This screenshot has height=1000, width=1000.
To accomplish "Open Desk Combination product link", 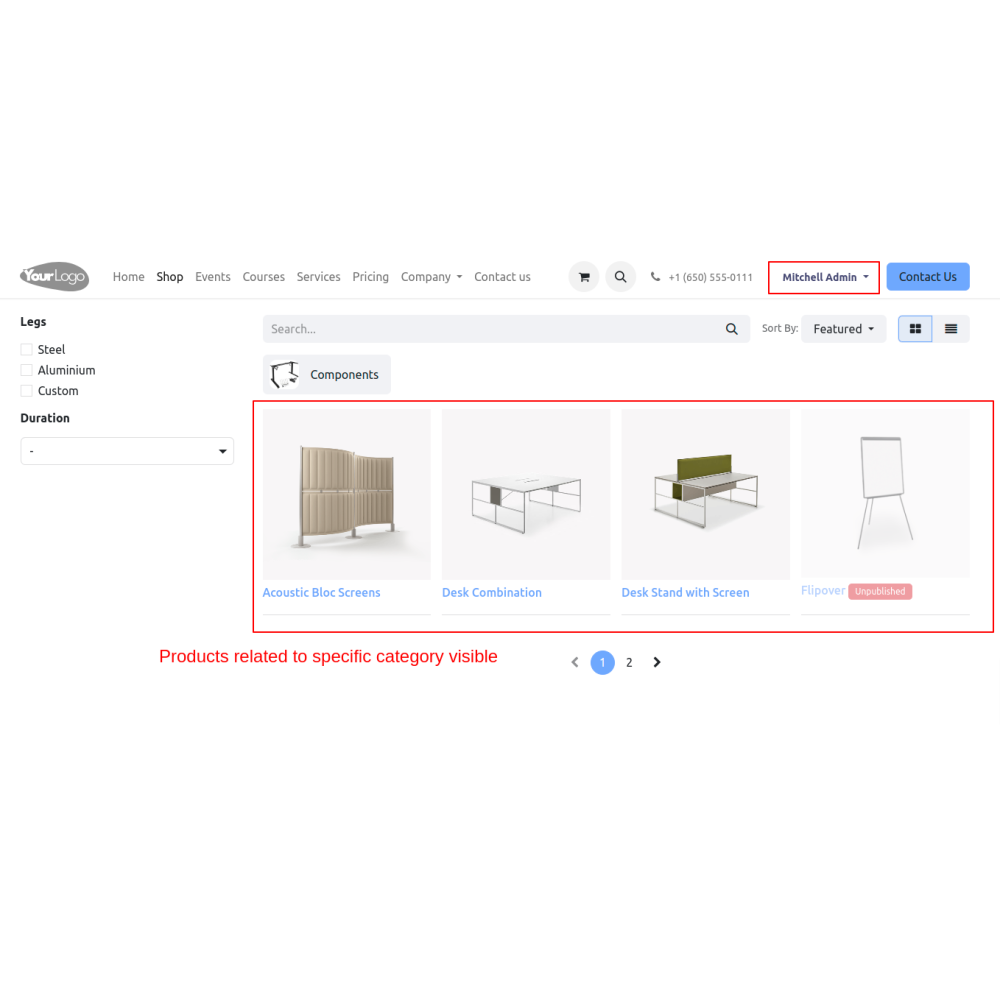I will (x=492, y=592).
